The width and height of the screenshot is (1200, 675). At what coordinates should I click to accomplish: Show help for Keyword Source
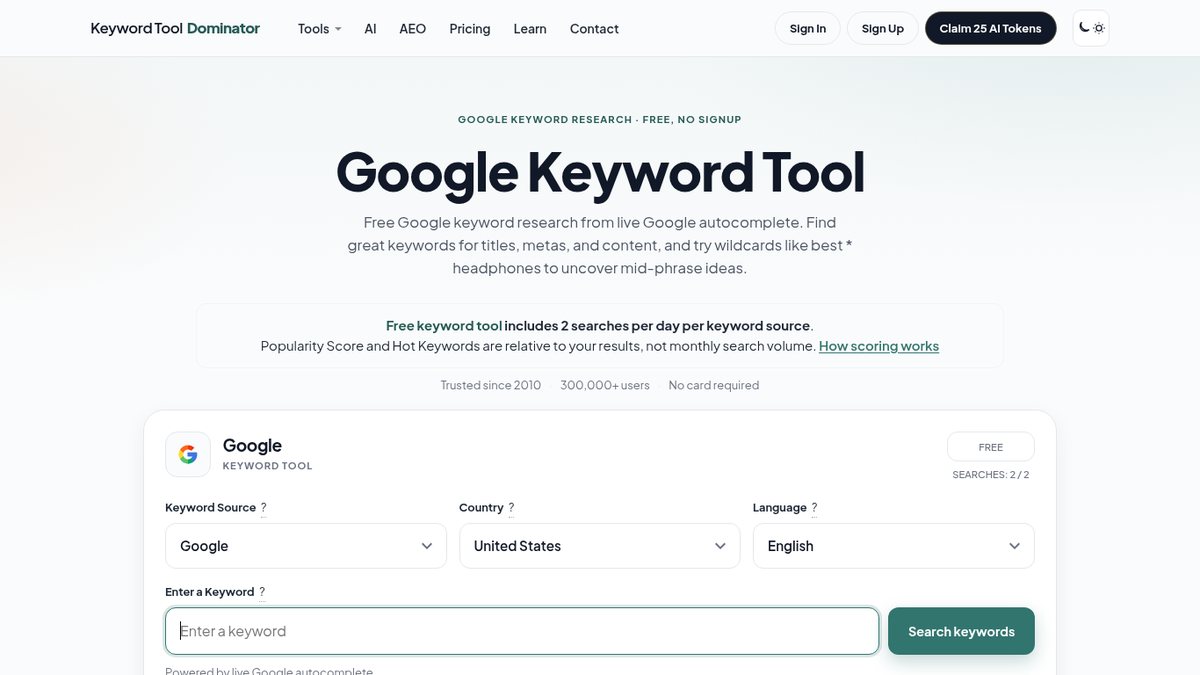[x=263, y=508]
